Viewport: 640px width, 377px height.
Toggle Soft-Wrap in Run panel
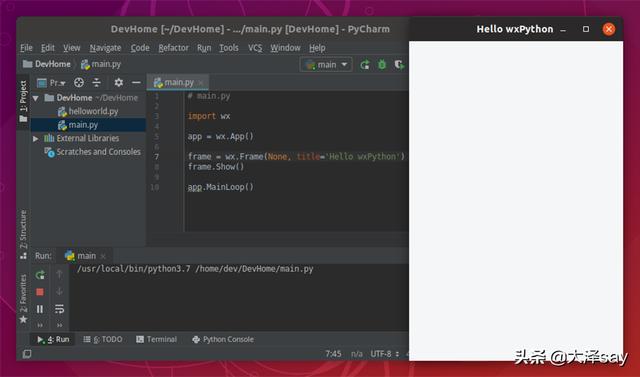[59, 309]
